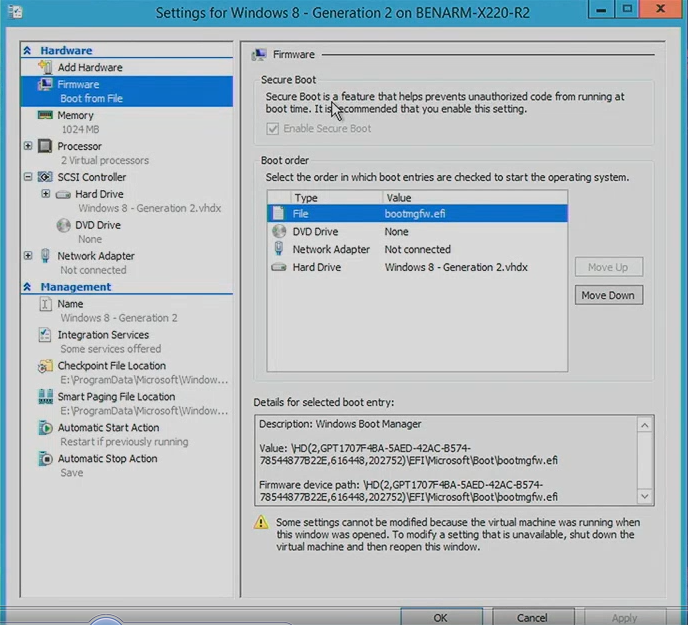
Task: Click the Smart Paging File Location icon
Action: (x=45, y=396)
